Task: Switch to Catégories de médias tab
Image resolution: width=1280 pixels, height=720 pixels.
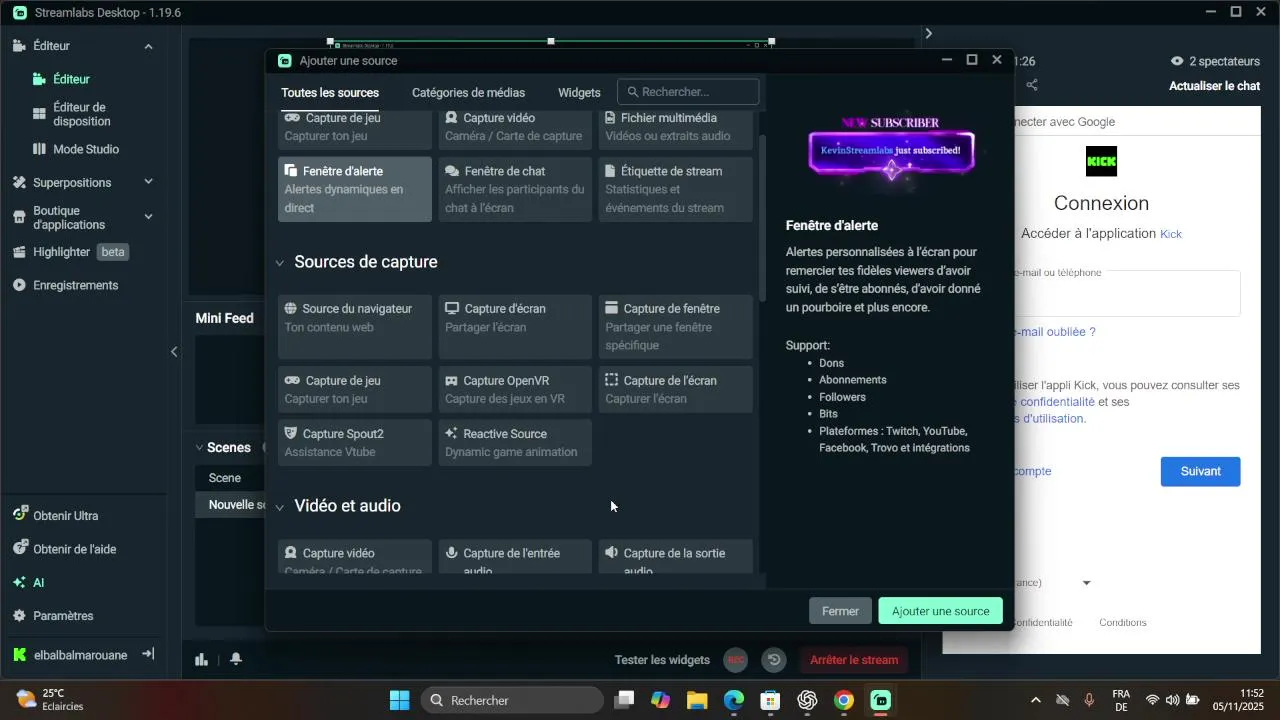Action: click(x=468, y=92)
